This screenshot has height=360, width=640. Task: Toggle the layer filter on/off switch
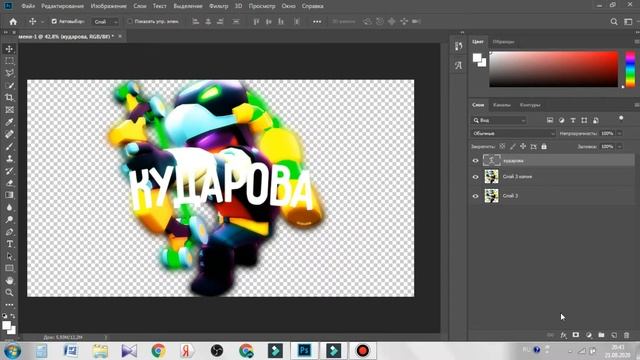tap(621, 119)
